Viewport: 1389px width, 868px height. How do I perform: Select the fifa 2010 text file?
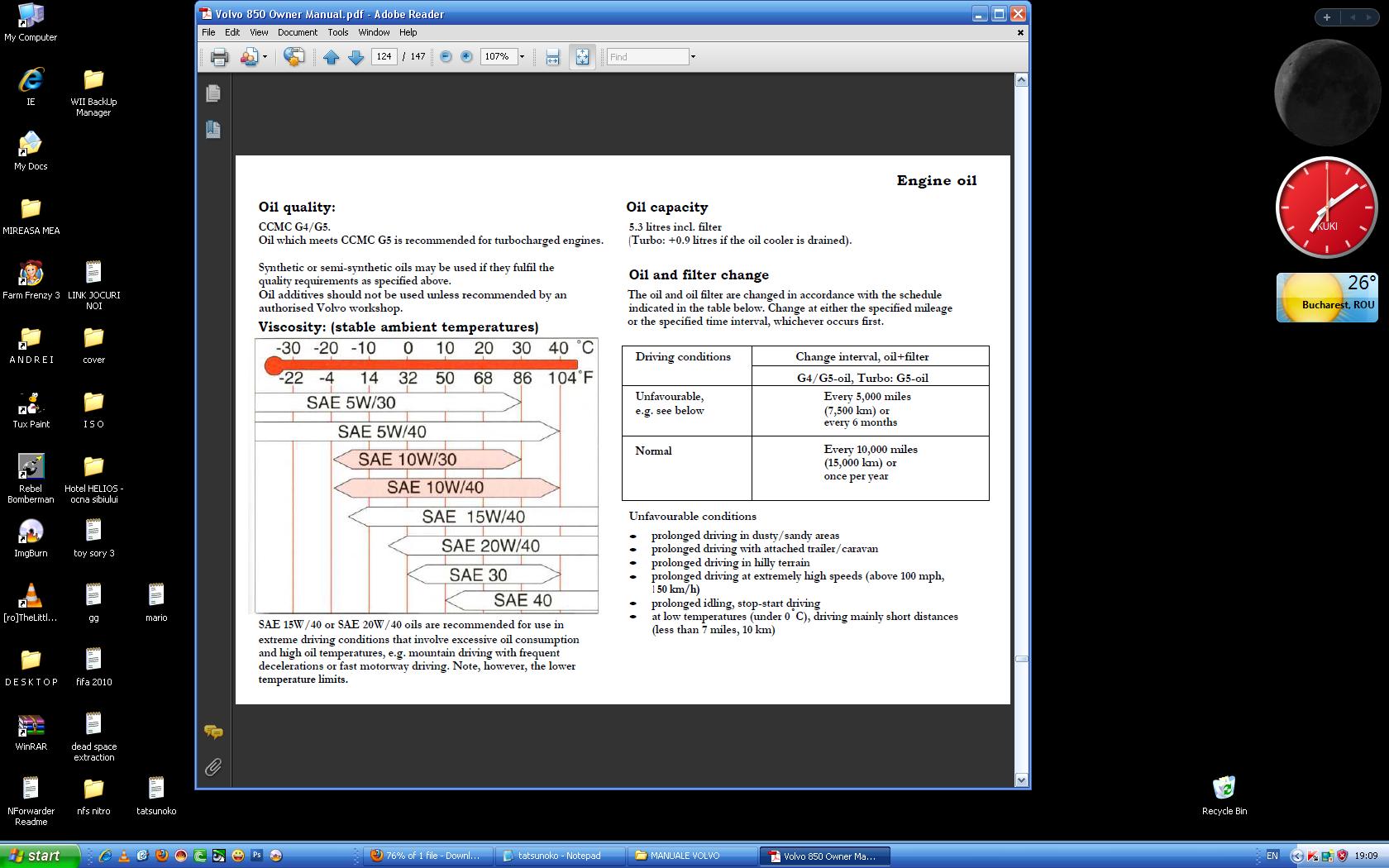point(93,666)
